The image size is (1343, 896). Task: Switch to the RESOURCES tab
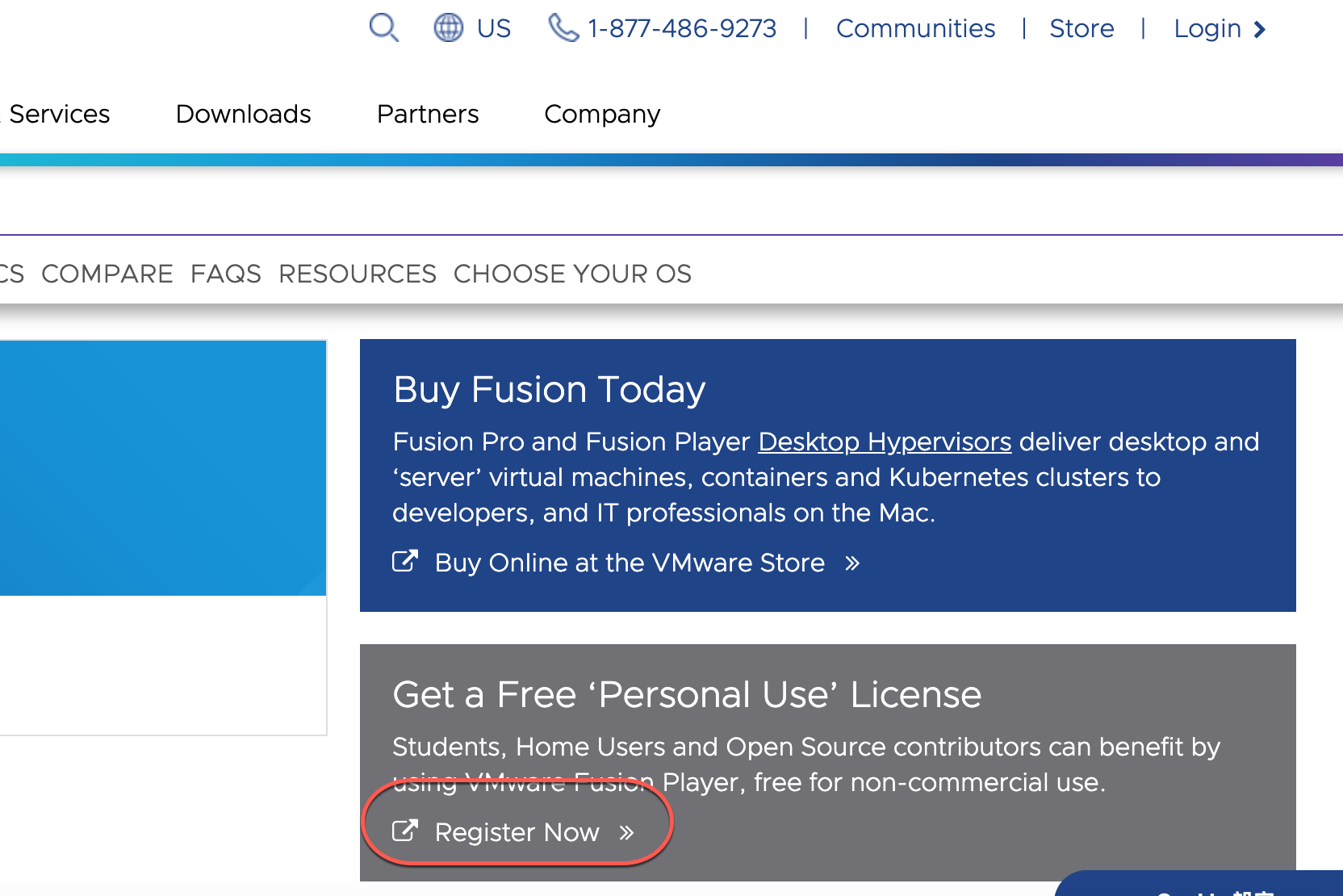tap(358, 274)
